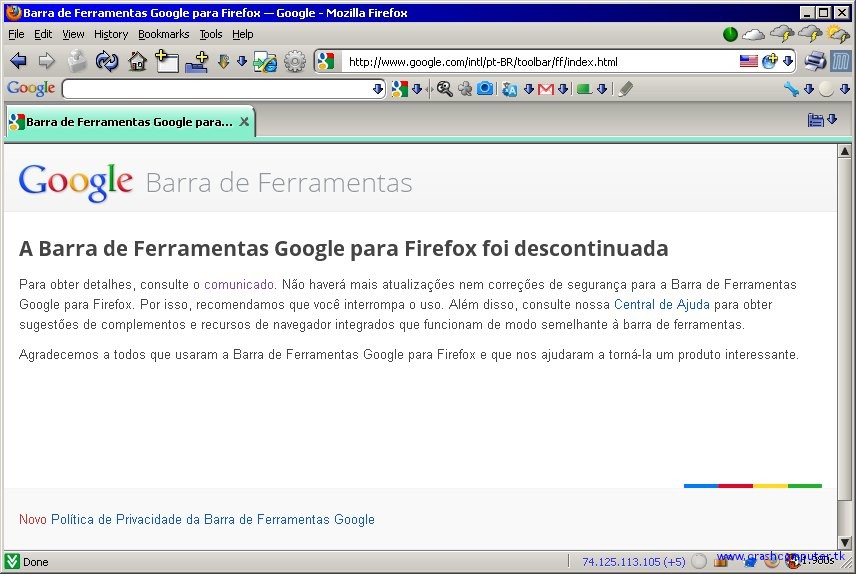The height and width of the screenshot is (574, 856).
Task: Expand dropdown arrow beside the green notebook icon
Action: 602,89
